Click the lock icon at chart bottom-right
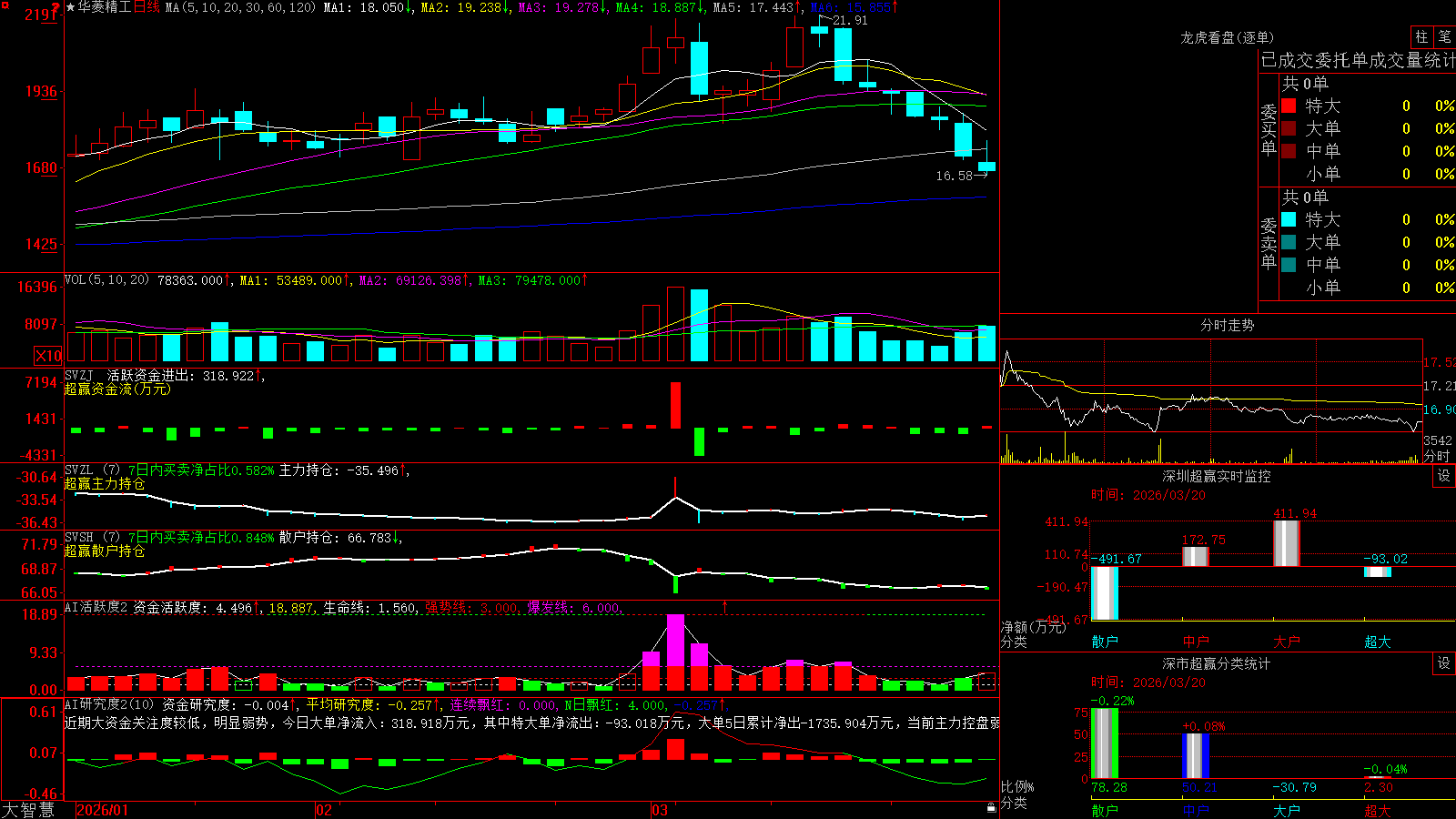This screenshot has width=1456, height=819. click(x=991, y=807)
